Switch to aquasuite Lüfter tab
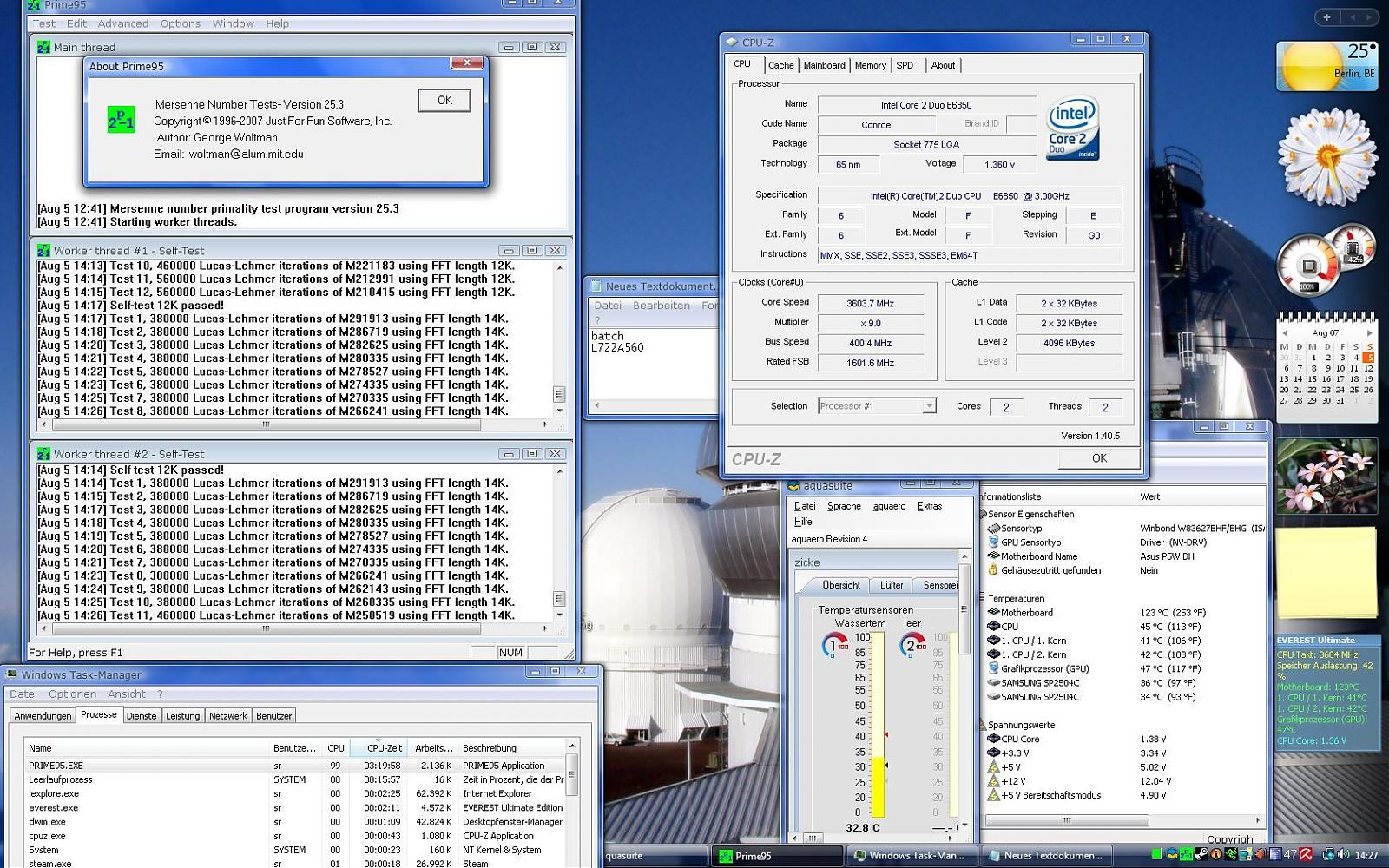This screenshot has width=1389, height=868. (892, 585)
